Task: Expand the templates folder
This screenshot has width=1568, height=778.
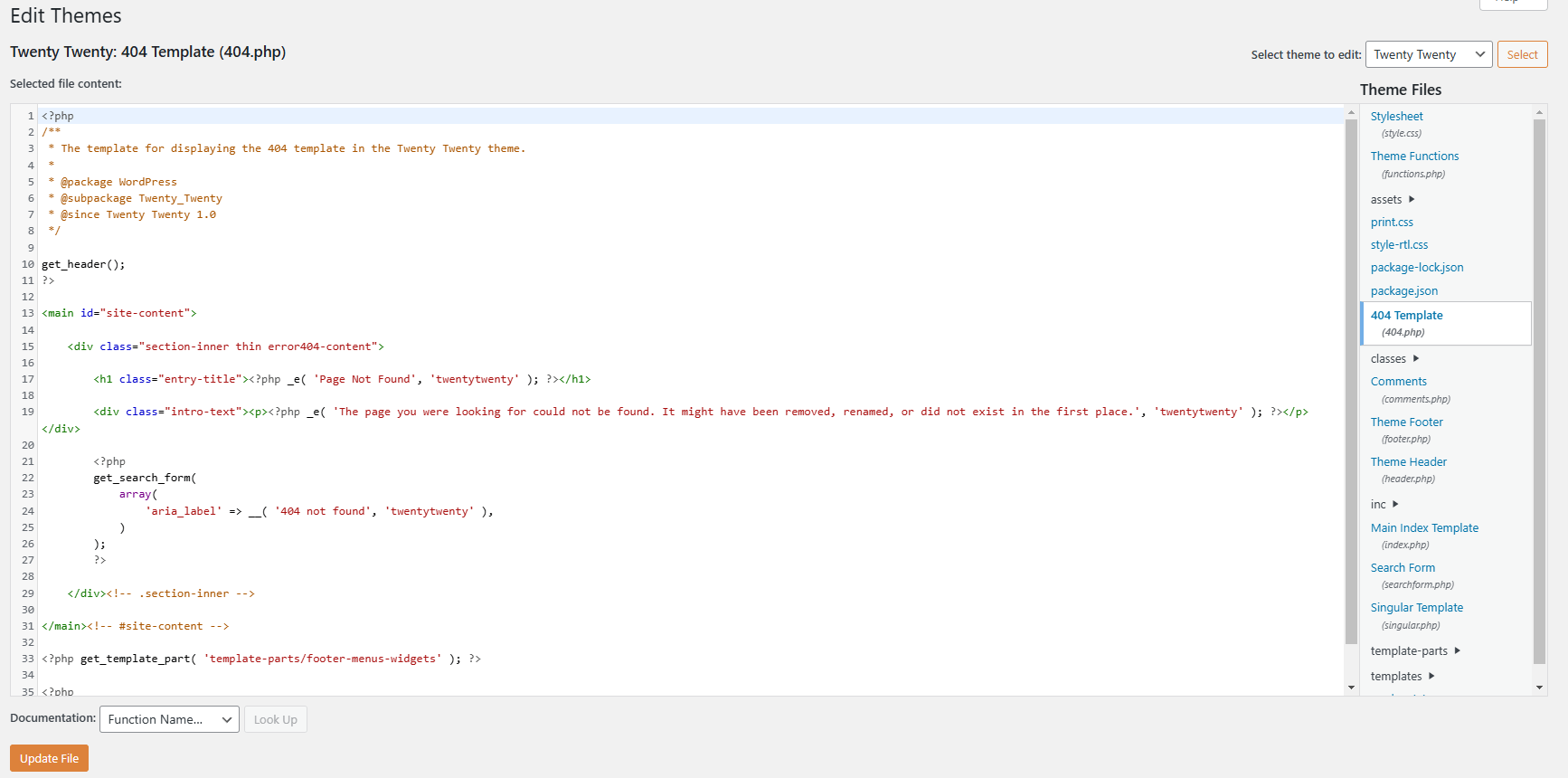Action: (x=1402, y=677)
